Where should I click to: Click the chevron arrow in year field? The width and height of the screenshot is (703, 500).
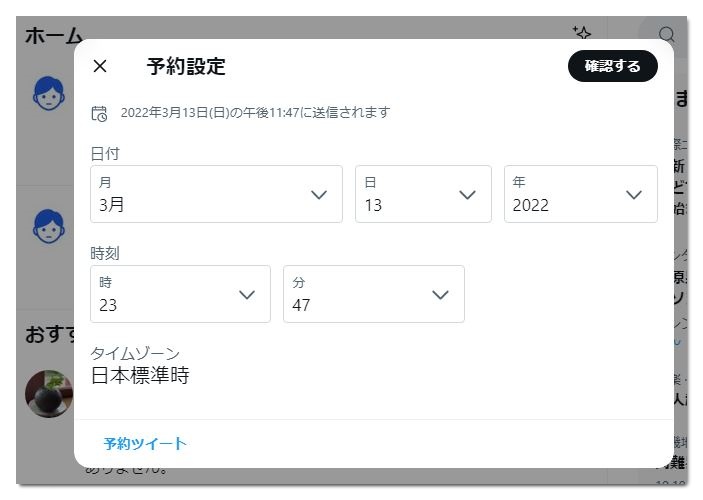click(634, 195)
